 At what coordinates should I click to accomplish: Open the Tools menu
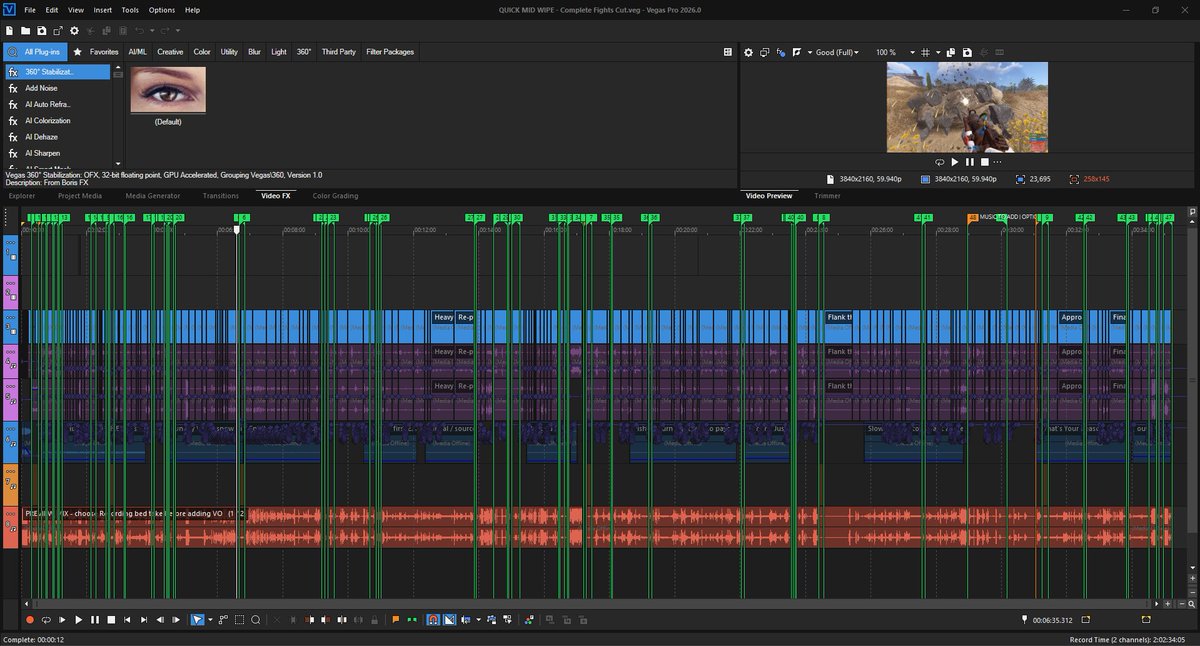(130, 10)
